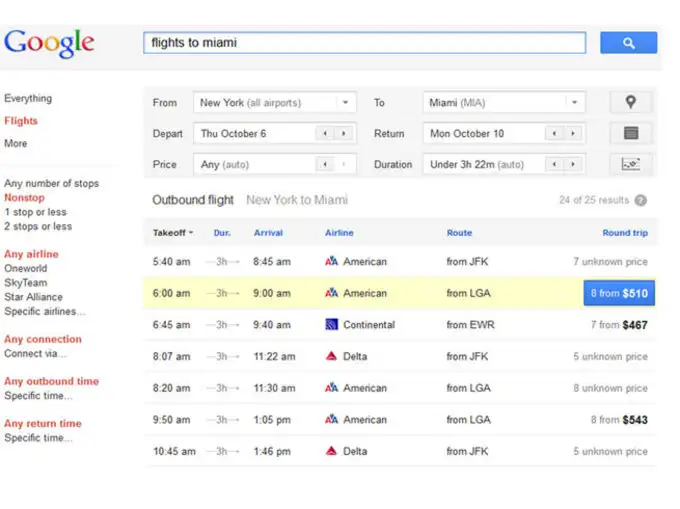Image resolution: width=680 pixels, height=509 pixels.
Task: Open the More search categories
Action: (x=16, y=144)
